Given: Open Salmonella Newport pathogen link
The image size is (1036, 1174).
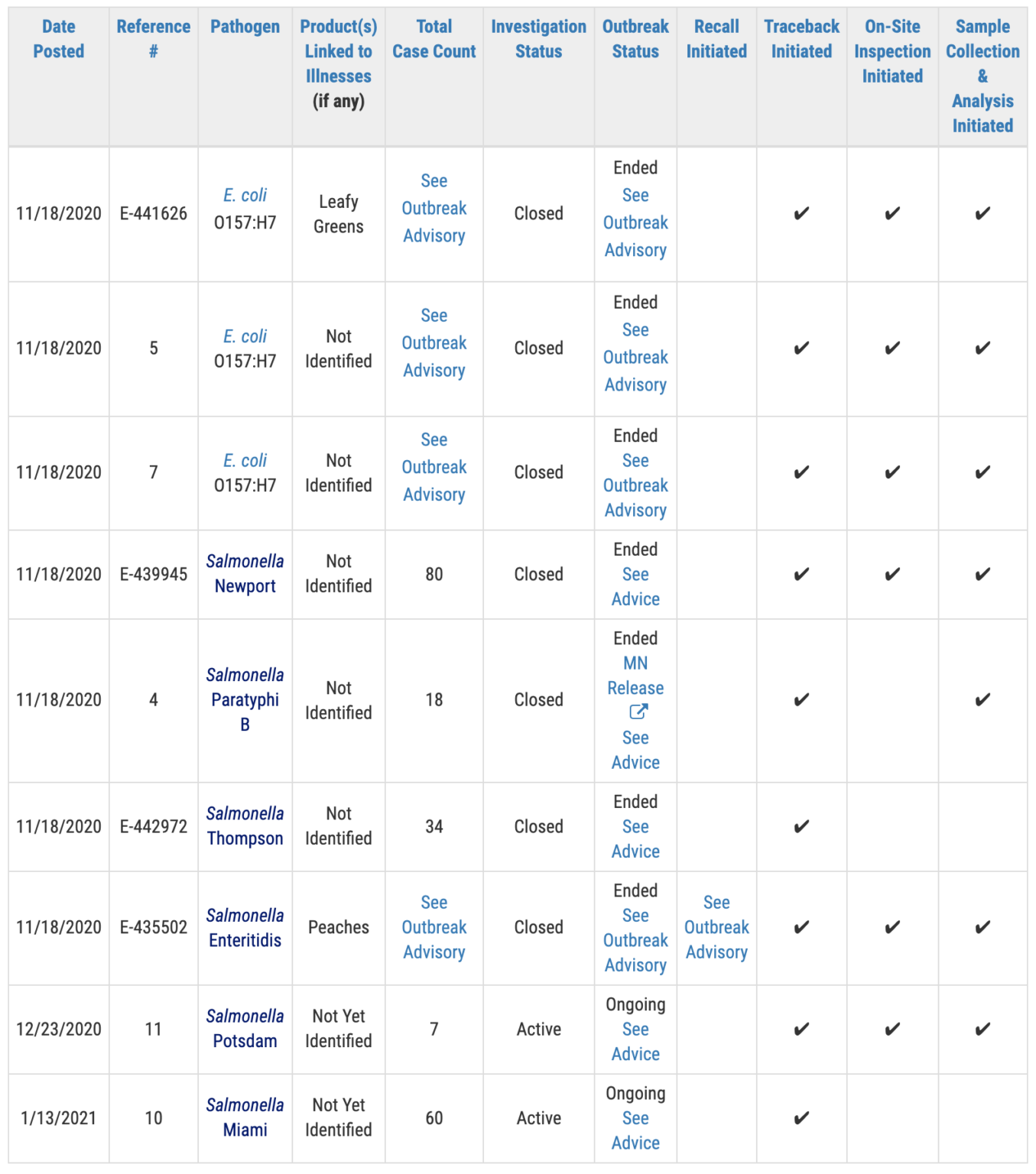Looking at the screenshot, I should (x=245, y=574).
